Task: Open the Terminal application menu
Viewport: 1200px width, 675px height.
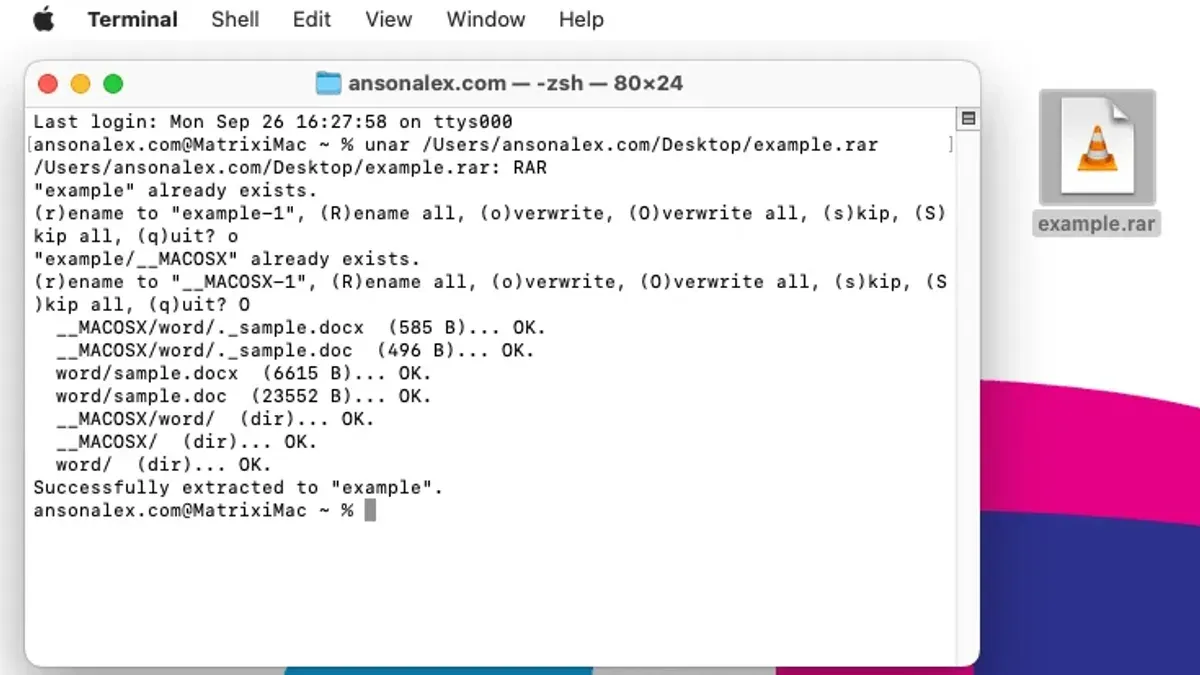Action: point(133,19)
